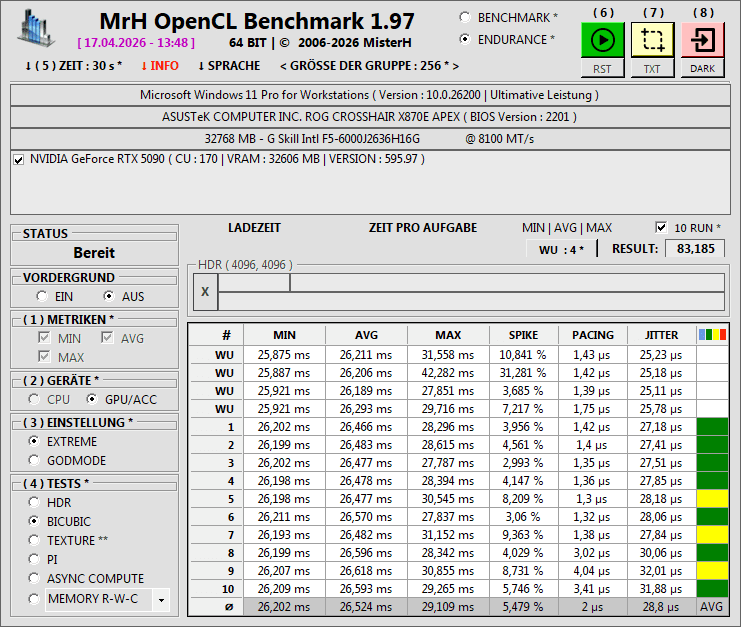This screenshot has width=741, height=627.
Task: Toggle the MIN metric checkbox
Action: click(x=44, y=338)
